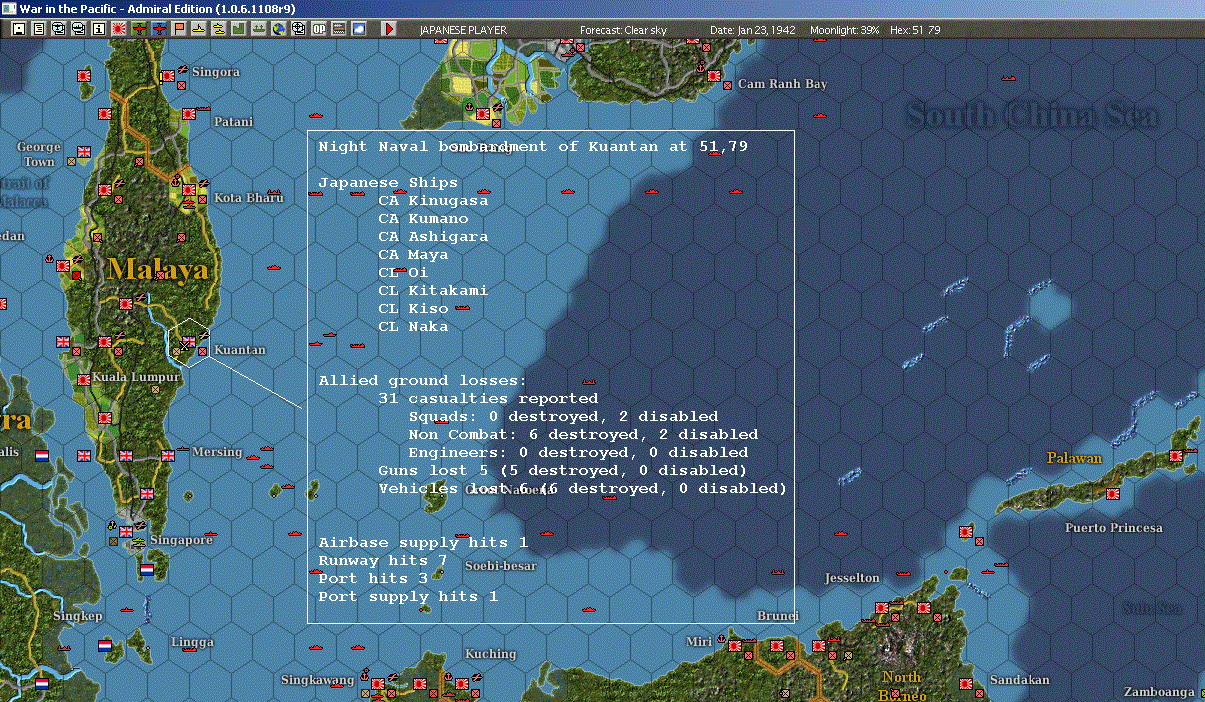Click the orange flag toolbar icon
Viewport: 1205px width, 702px height.
(179, 29)
